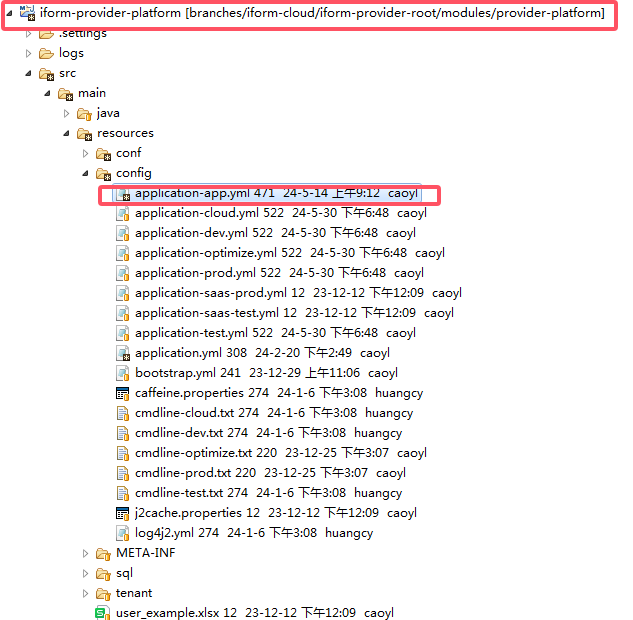Click the cmdline-cloud.txt file icon
This screenshot has height=620, width=633.
122,413
